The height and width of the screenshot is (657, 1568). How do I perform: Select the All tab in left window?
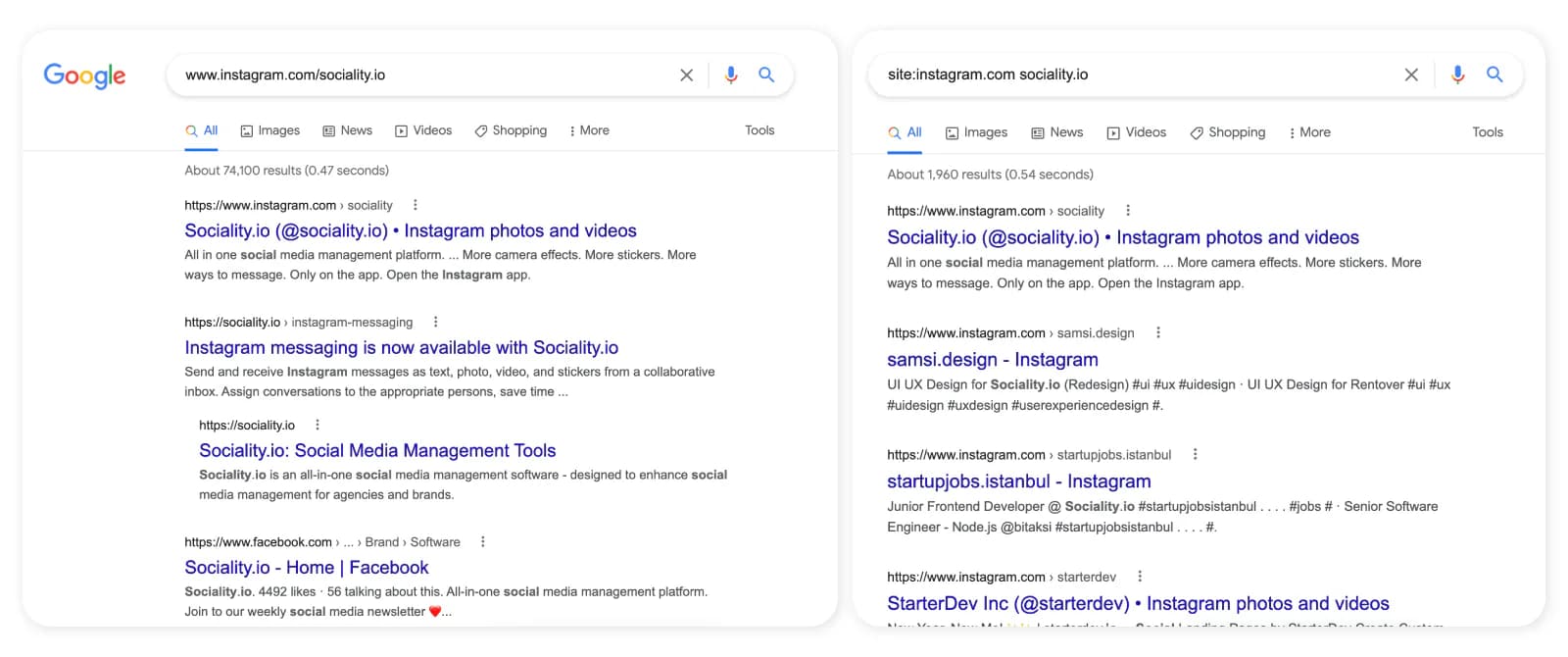coord(202,130)
